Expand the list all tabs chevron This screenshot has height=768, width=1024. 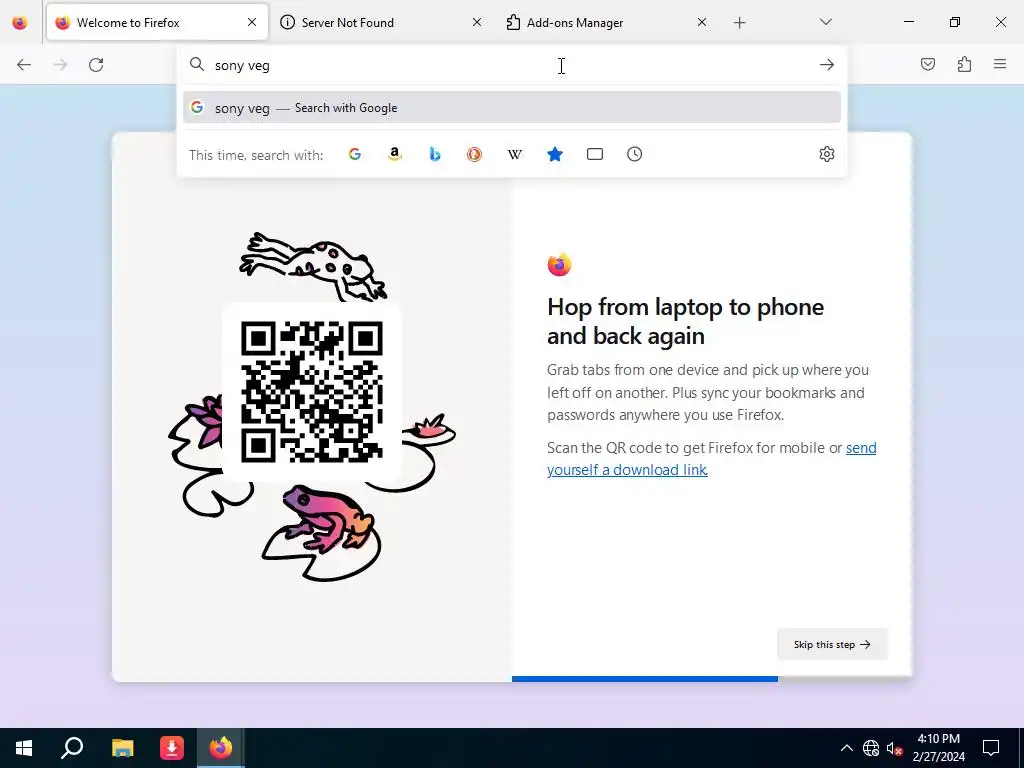825,22
